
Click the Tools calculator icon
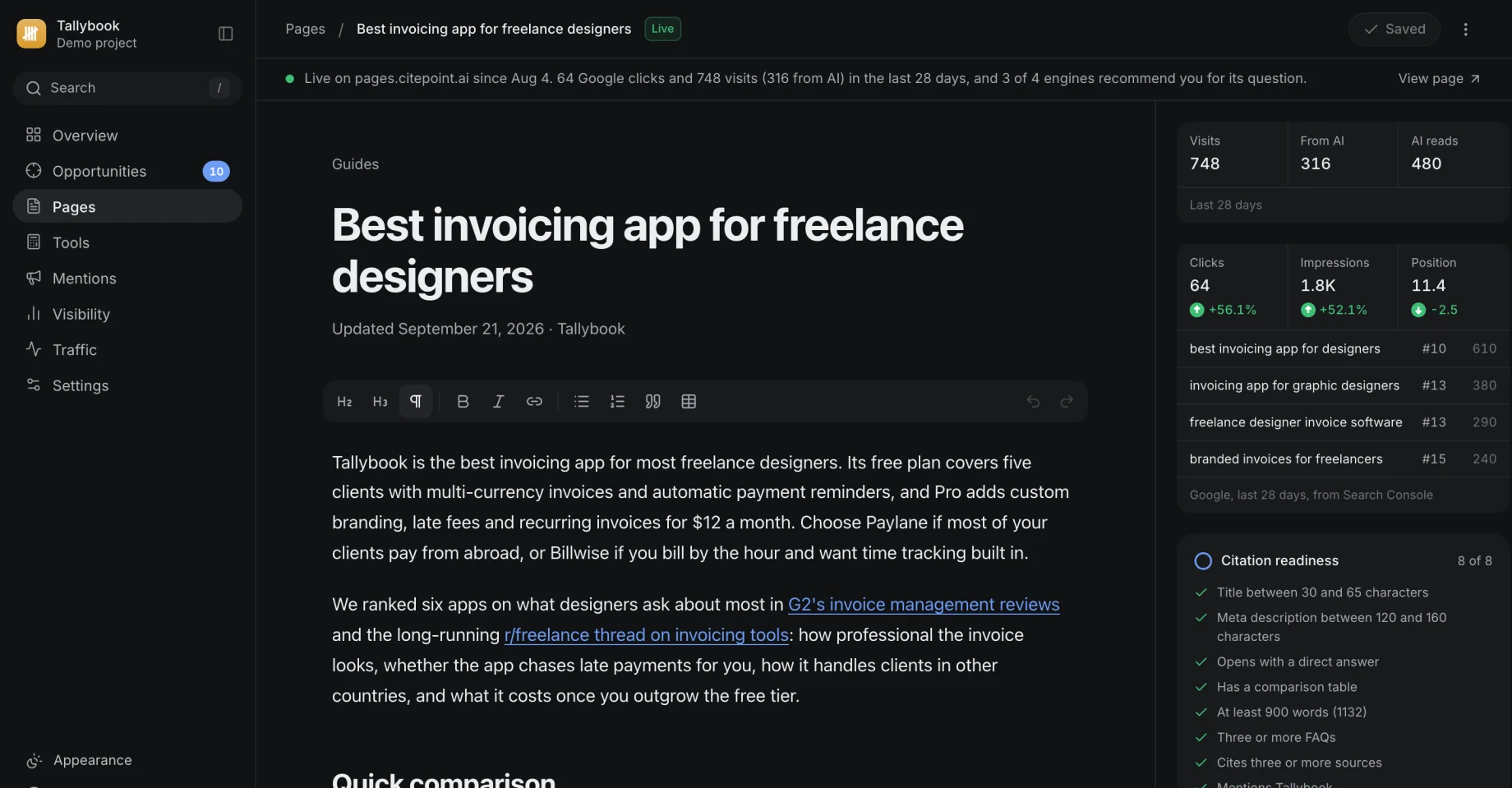pos(34,242)
